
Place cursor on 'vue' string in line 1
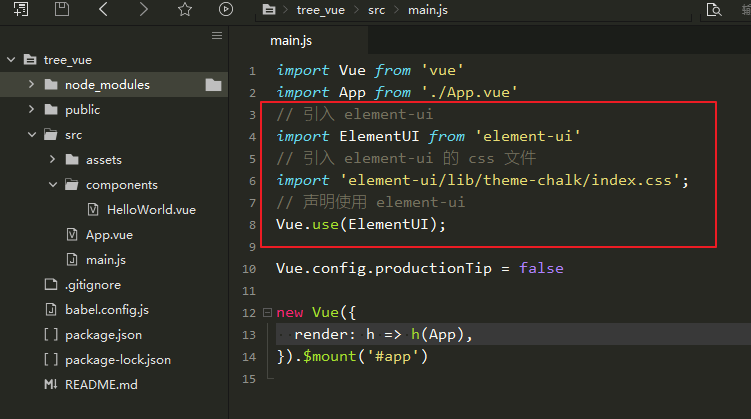pyautogui.click(x=443, y=70)
